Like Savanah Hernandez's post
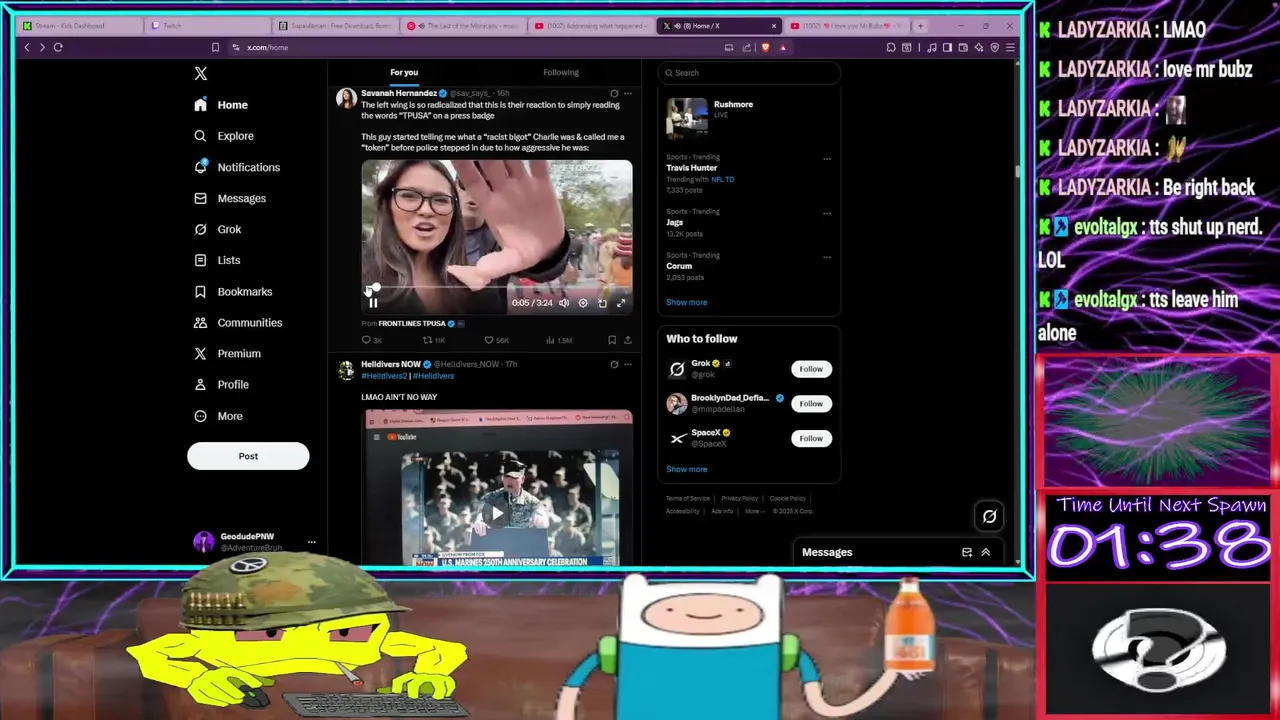Viewport: 1280px width, 720px height. [x=496, y=340]
